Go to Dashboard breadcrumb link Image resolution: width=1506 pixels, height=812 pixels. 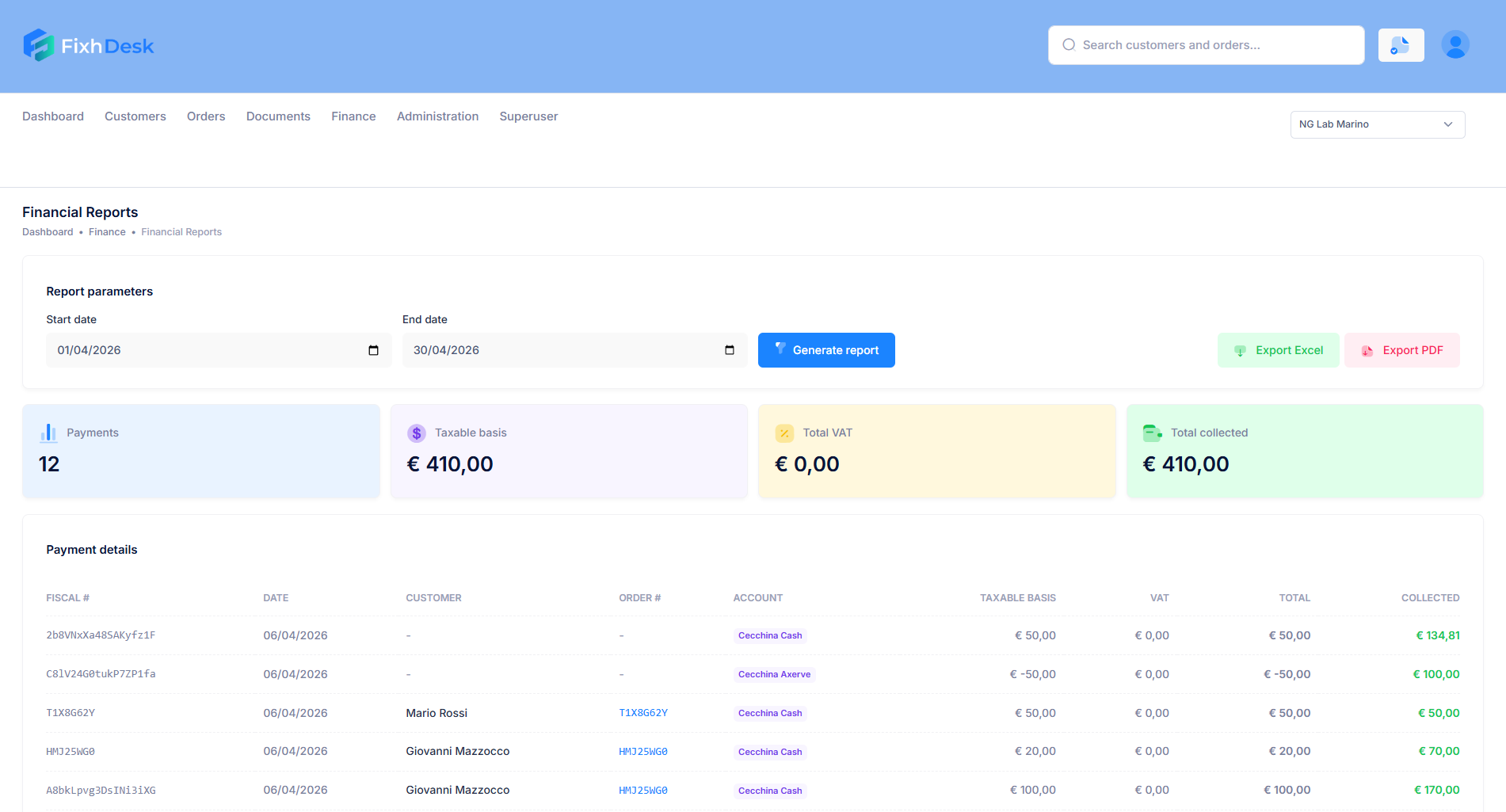(x=48, y=232)
